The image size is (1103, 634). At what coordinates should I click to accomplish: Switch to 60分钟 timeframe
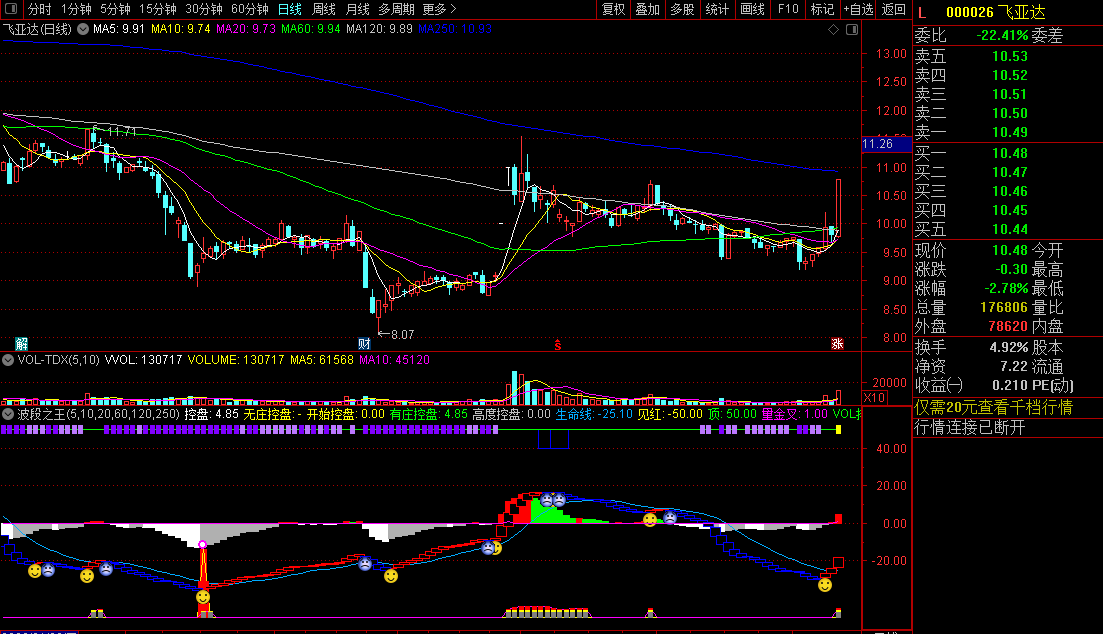(x=249, y=9)
